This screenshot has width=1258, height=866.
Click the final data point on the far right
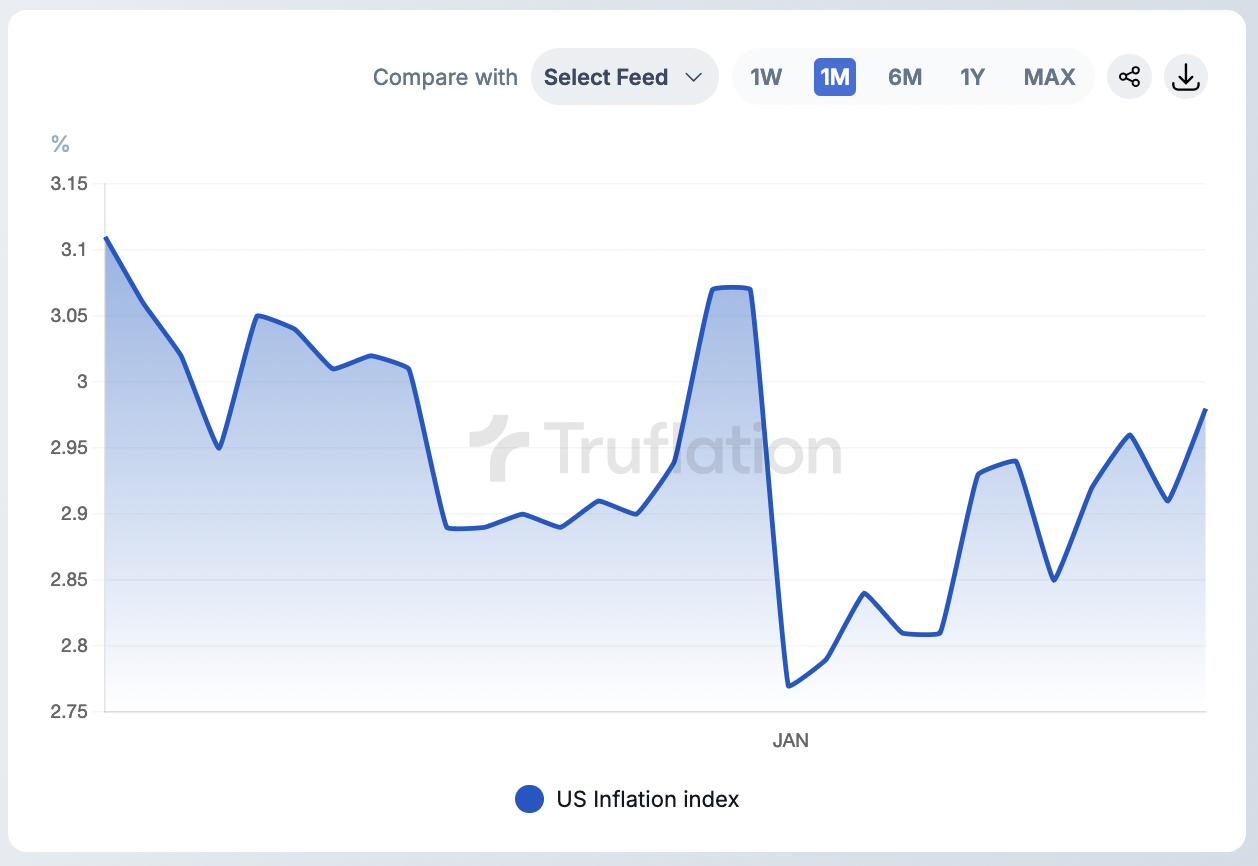(x=1206, y=409)
